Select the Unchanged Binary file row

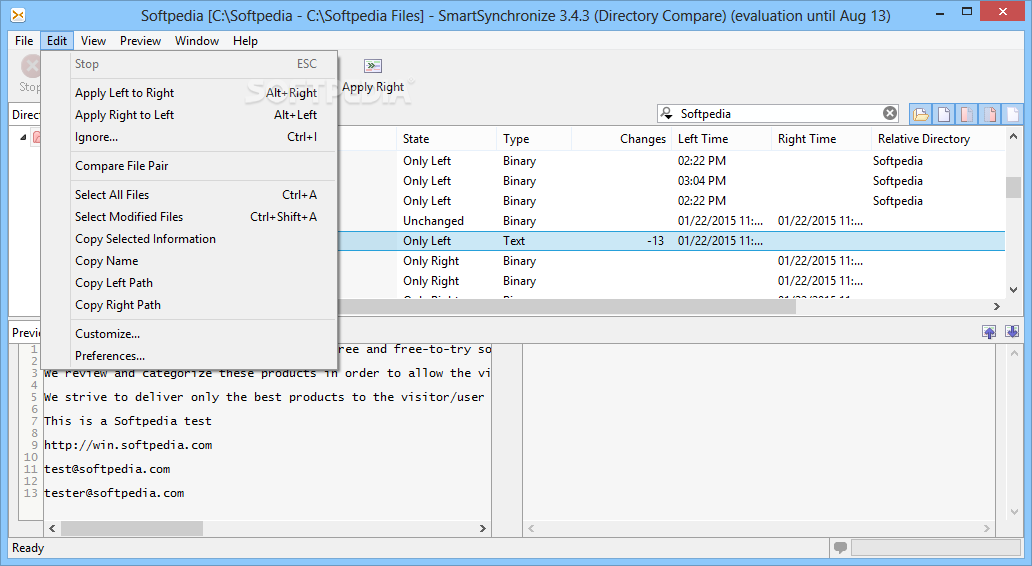tap(671, 221)
